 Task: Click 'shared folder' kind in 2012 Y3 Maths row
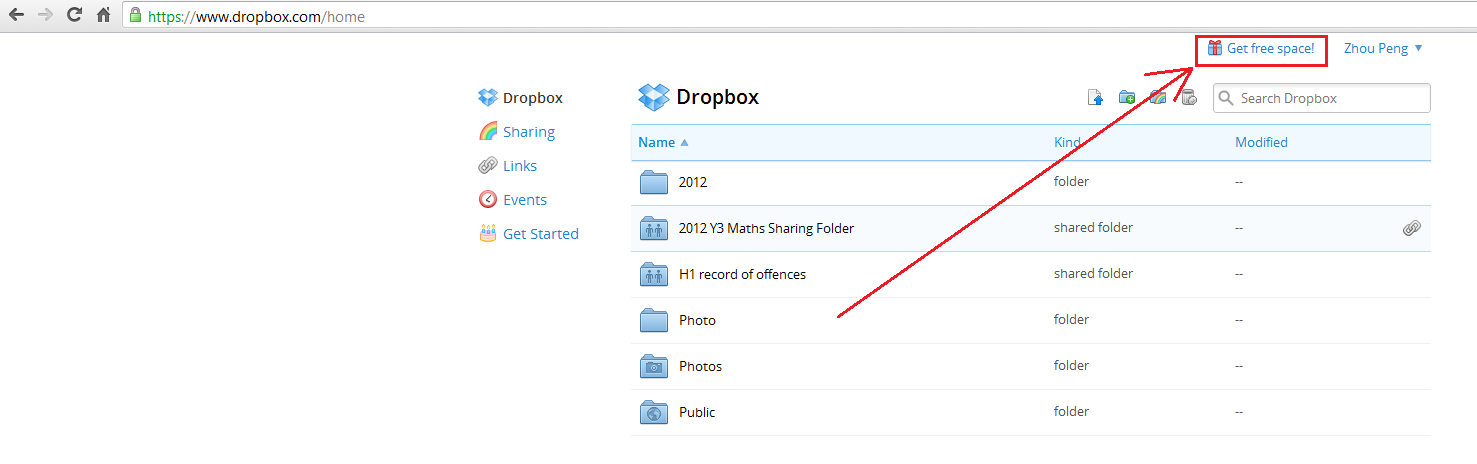click(1093, 228)
